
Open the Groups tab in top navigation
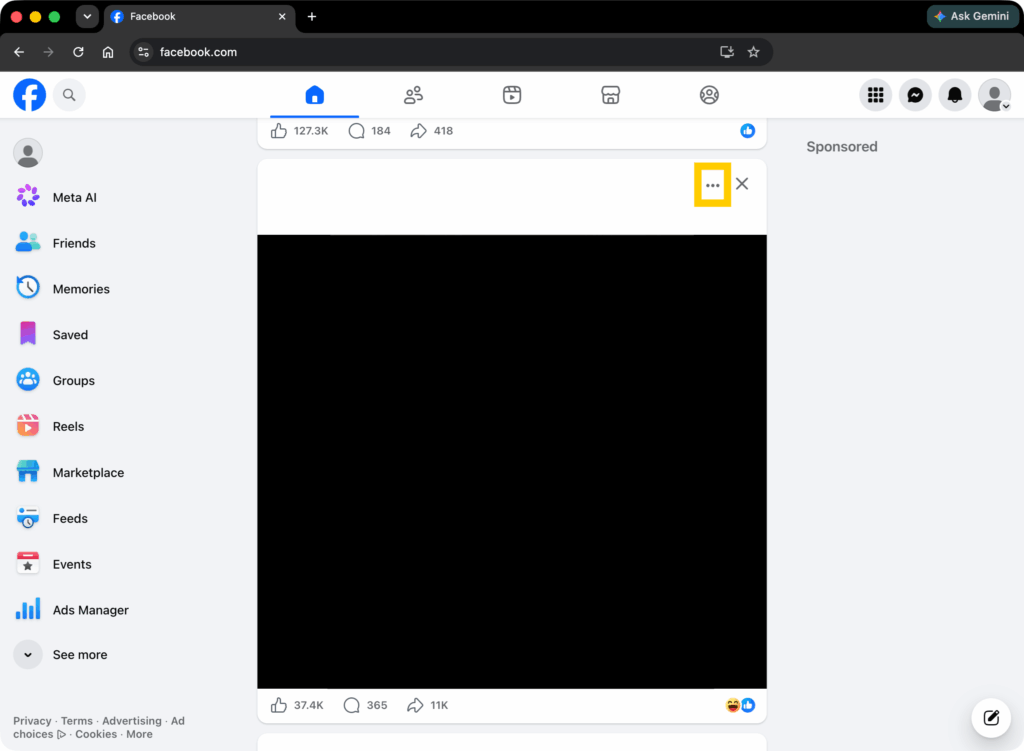tap(709, 95)
